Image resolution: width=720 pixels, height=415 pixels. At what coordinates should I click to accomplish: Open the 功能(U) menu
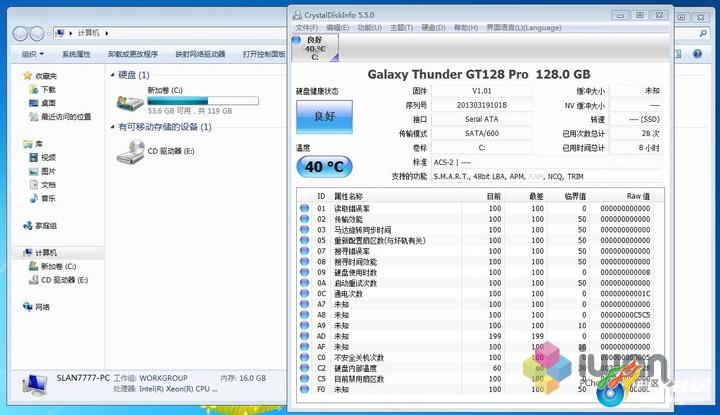tap(369, 28)
